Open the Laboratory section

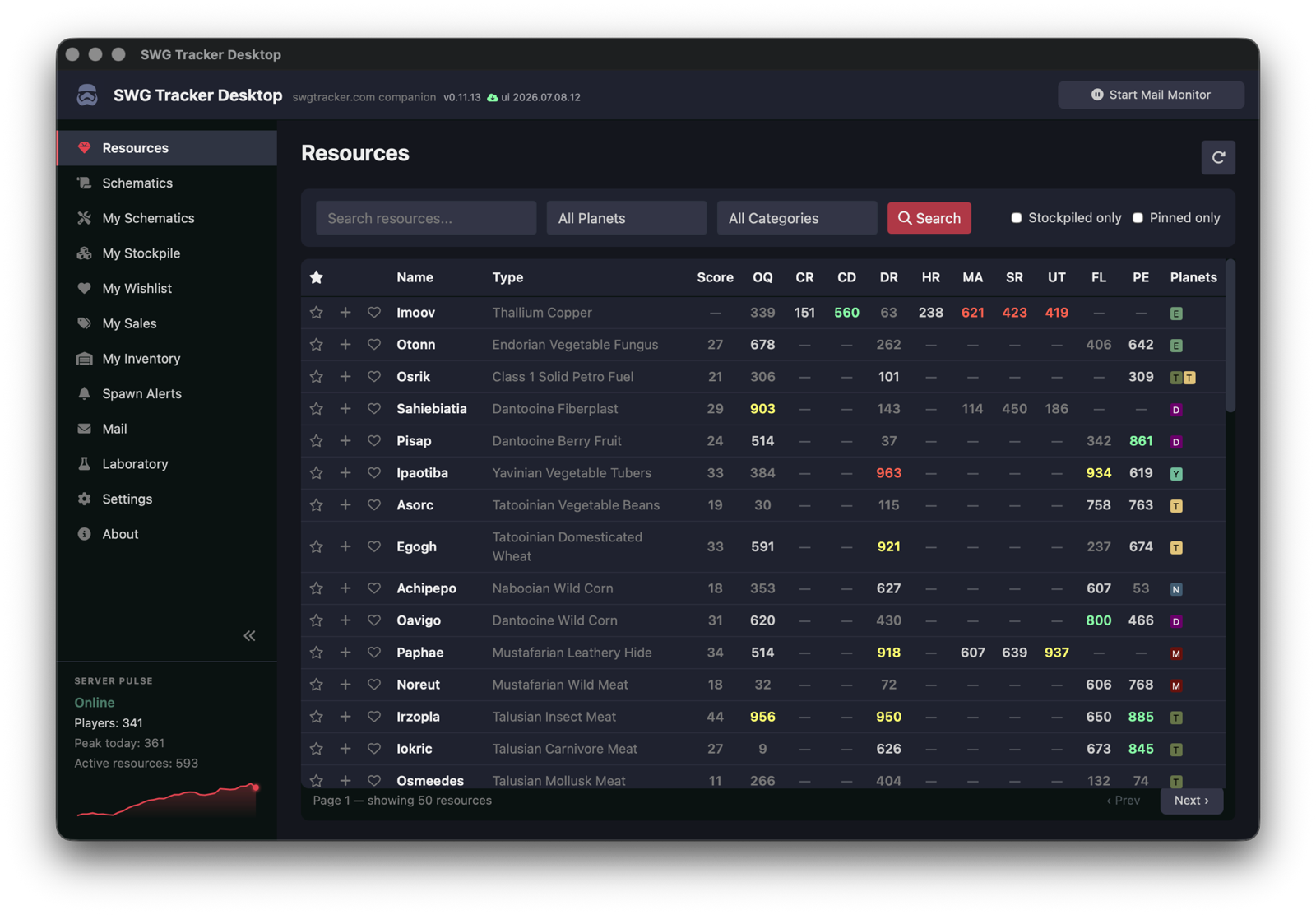coord(167,464)
